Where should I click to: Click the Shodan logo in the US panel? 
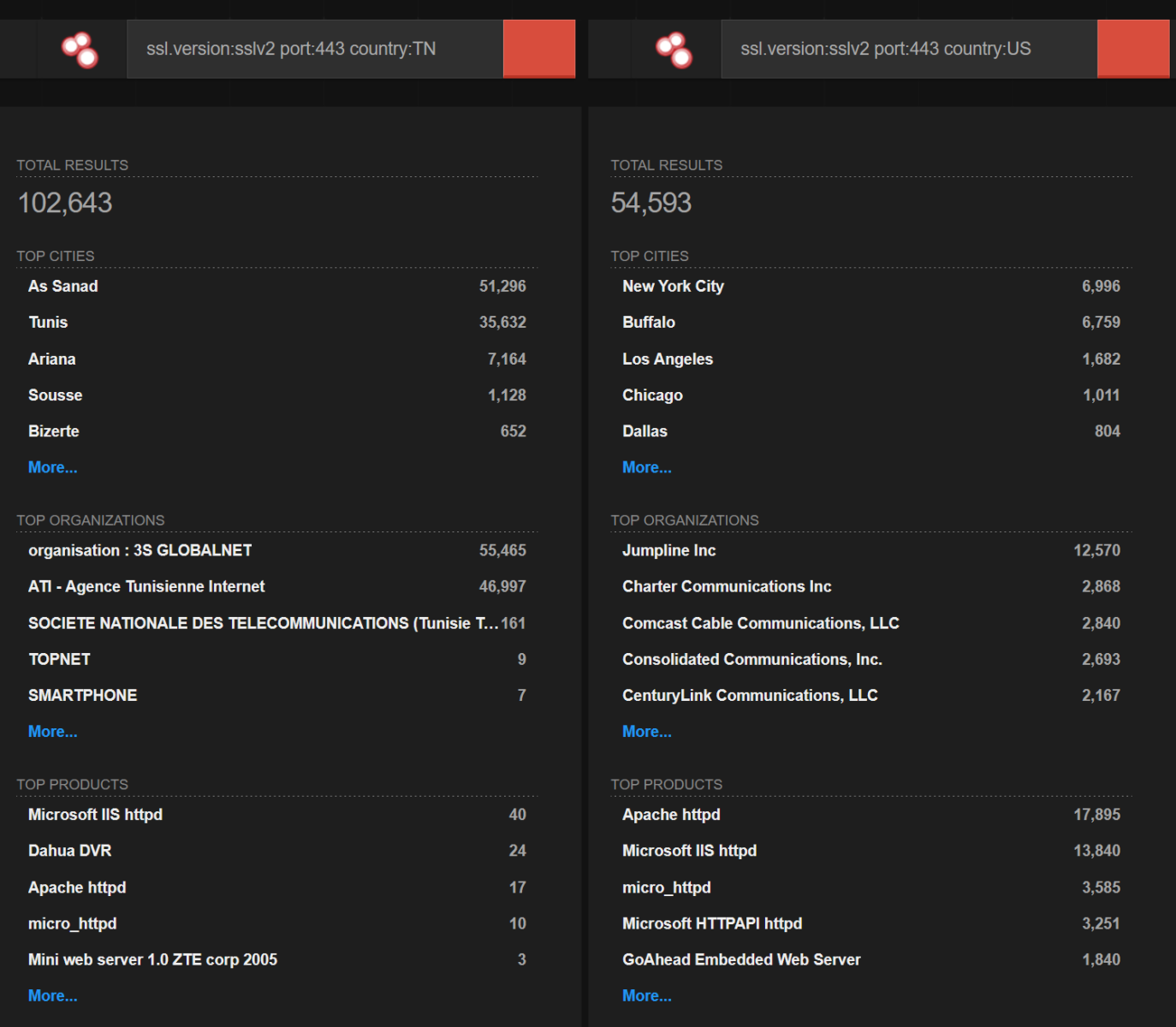click(x=674, y=50)
